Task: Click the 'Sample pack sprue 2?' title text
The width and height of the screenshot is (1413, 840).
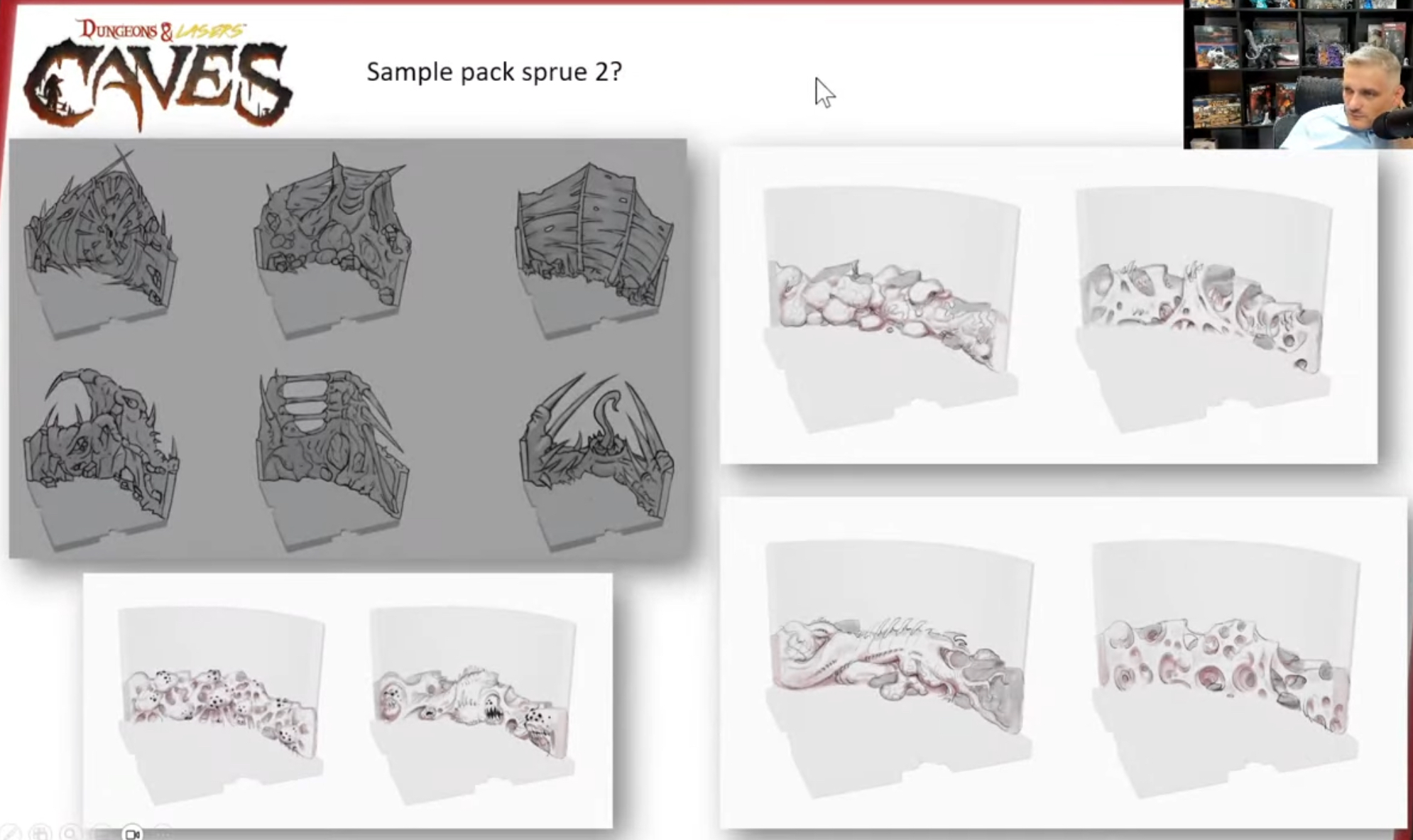Action: tap(494, 72)
